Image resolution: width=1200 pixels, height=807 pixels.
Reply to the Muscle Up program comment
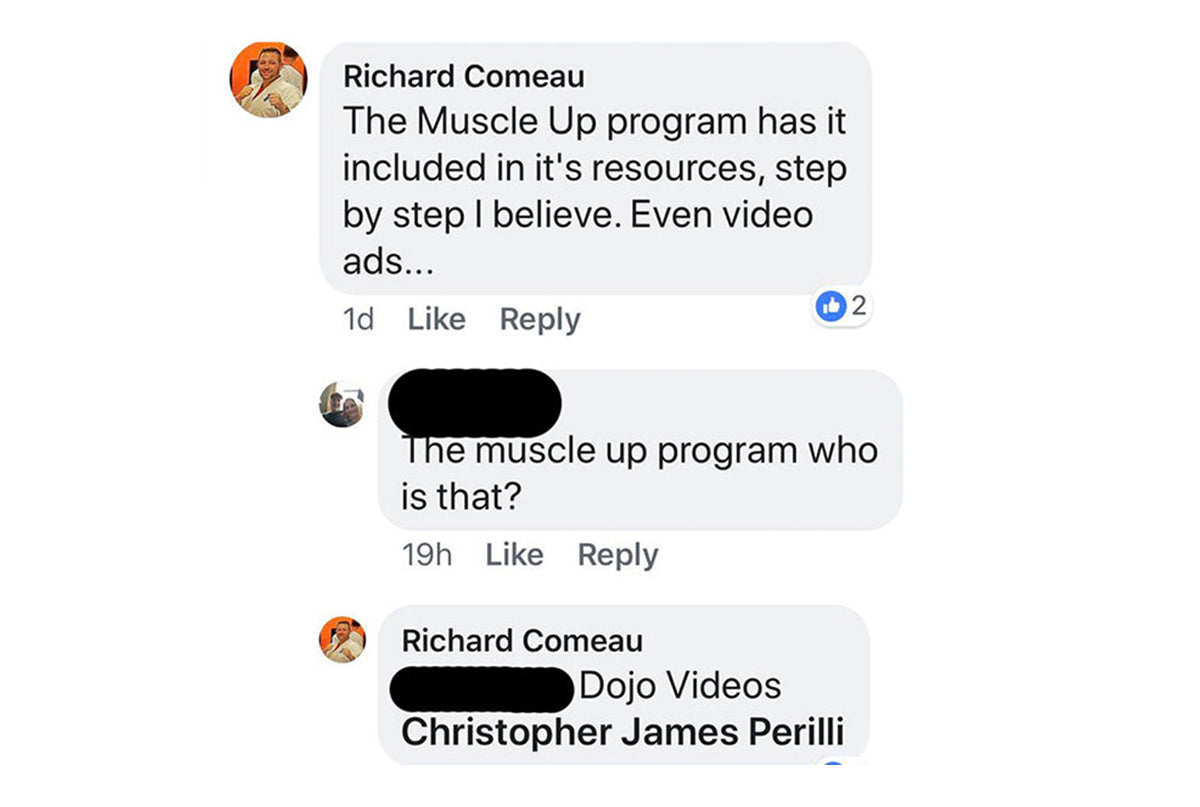click(540, 319)
